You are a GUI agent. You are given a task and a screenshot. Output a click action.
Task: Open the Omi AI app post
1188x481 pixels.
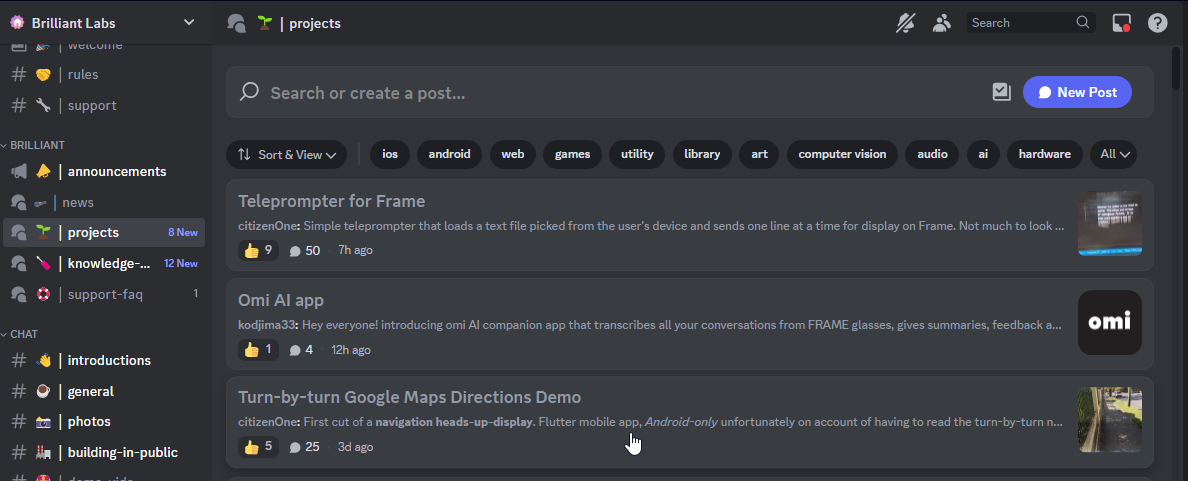click(689, 324)
